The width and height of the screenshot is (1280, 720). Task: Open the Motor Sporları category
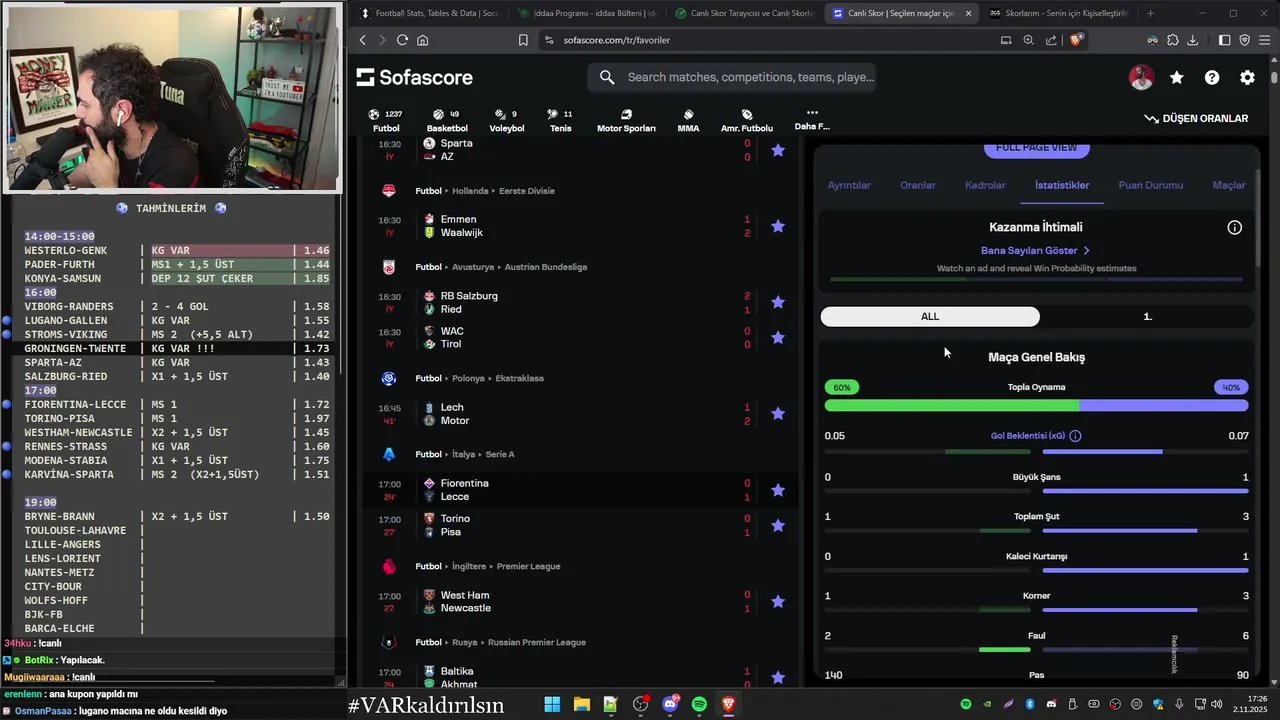626,121
